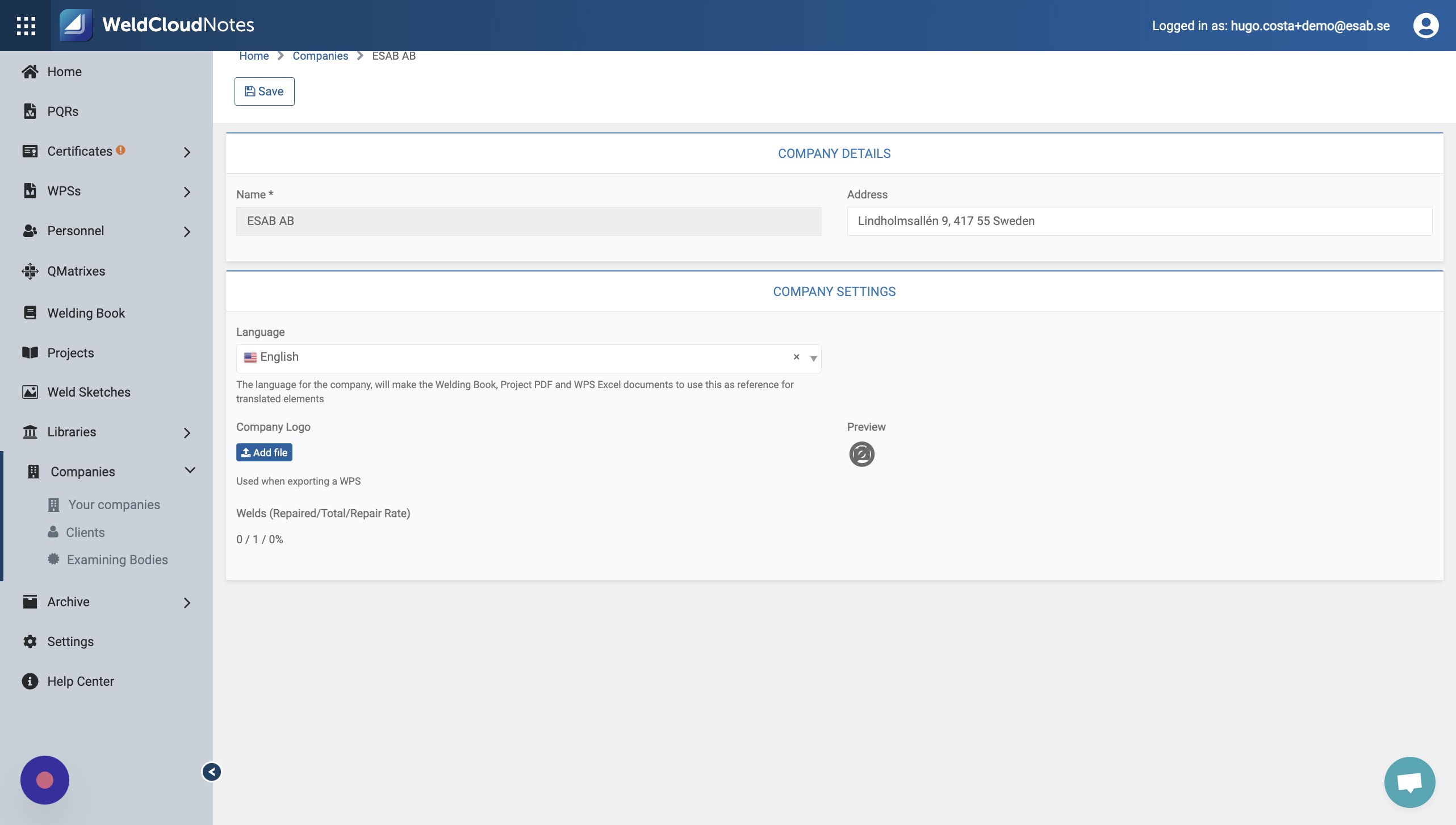This screenshot has width=1456, height=825.
Task: Follow the Home breadcrumb link
Action: click(x=254, y=56)
